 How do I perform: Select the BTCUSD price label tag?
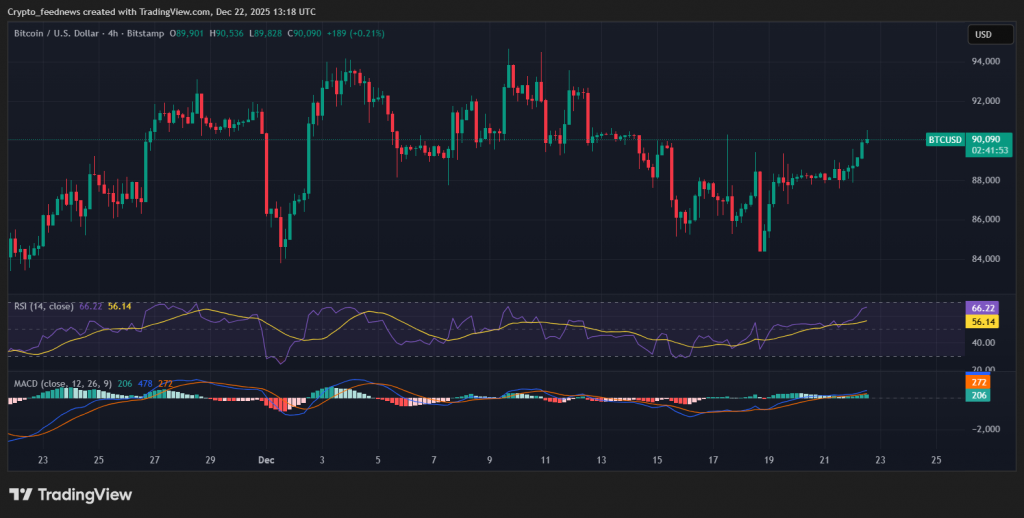945,140
